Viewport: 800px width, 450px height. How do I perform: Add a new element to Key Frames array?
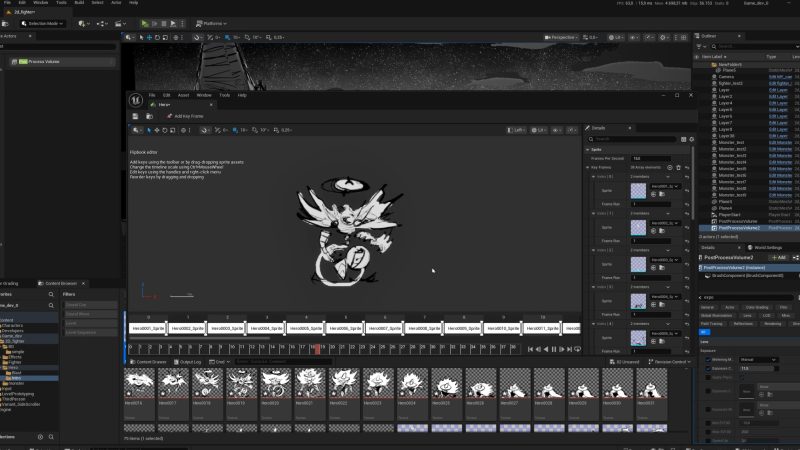click(x=669, y=167)
